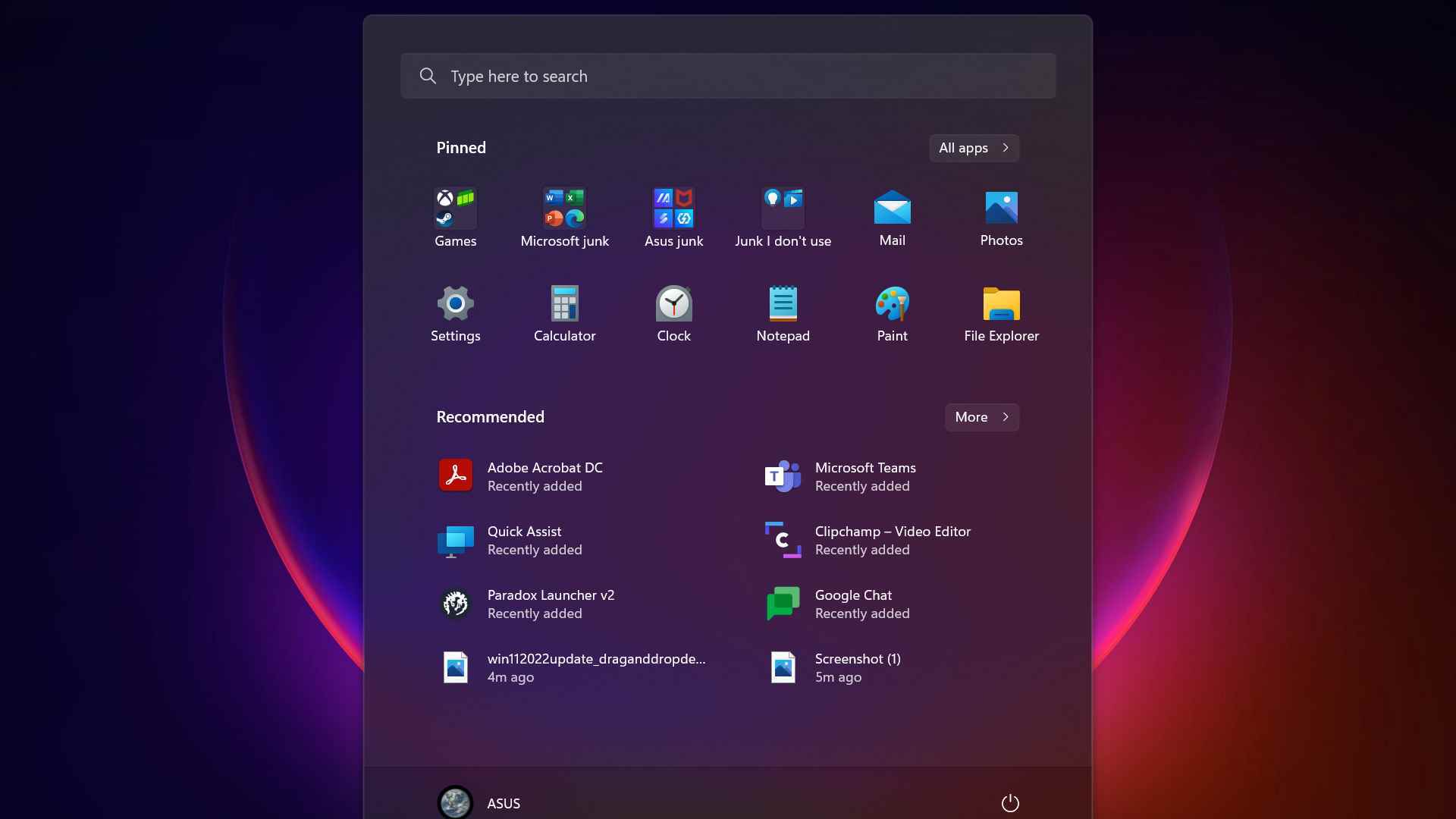The height and width of the screenshot is (819, 1456).
Task: Click the Power button icon
Action: pyautogui.click(x=1010, y=803)
